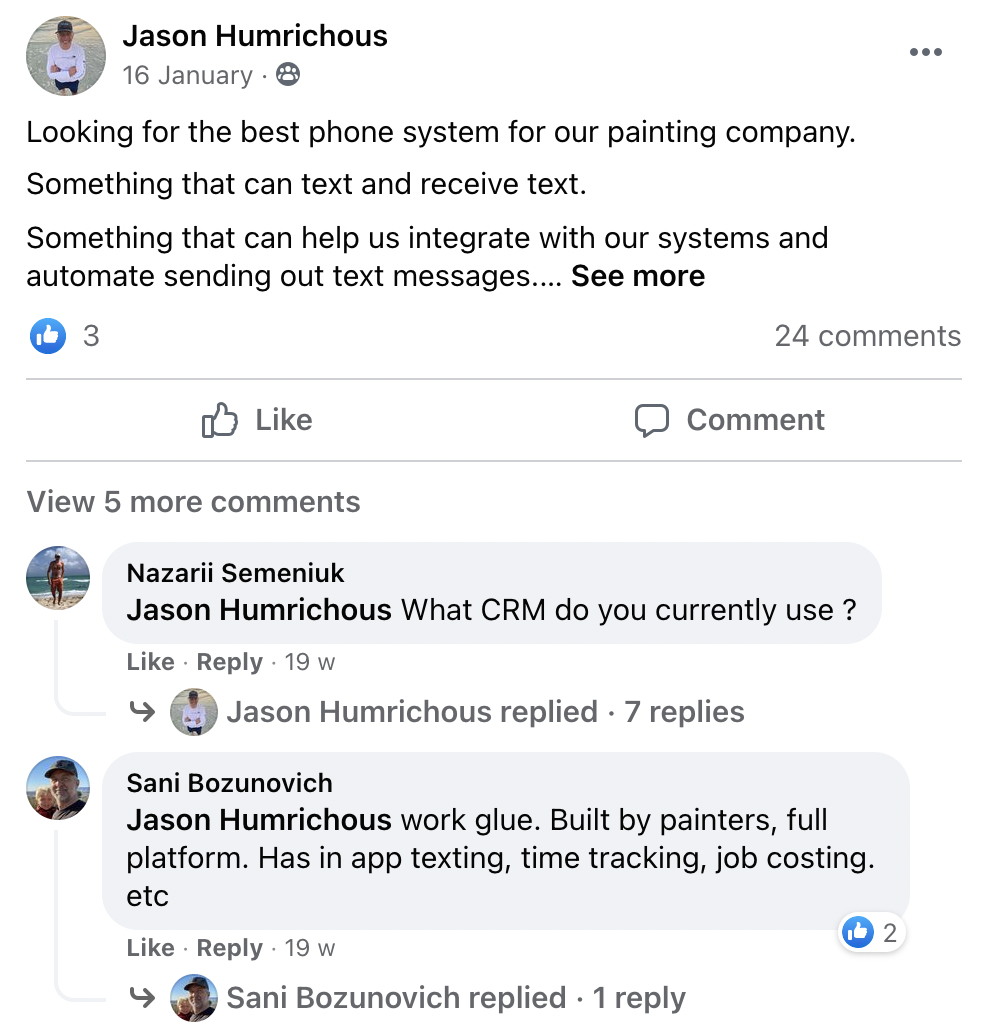Click the group audience icon beside the date
This screenshot has width=988, height=1032.
tap(288, 75)
